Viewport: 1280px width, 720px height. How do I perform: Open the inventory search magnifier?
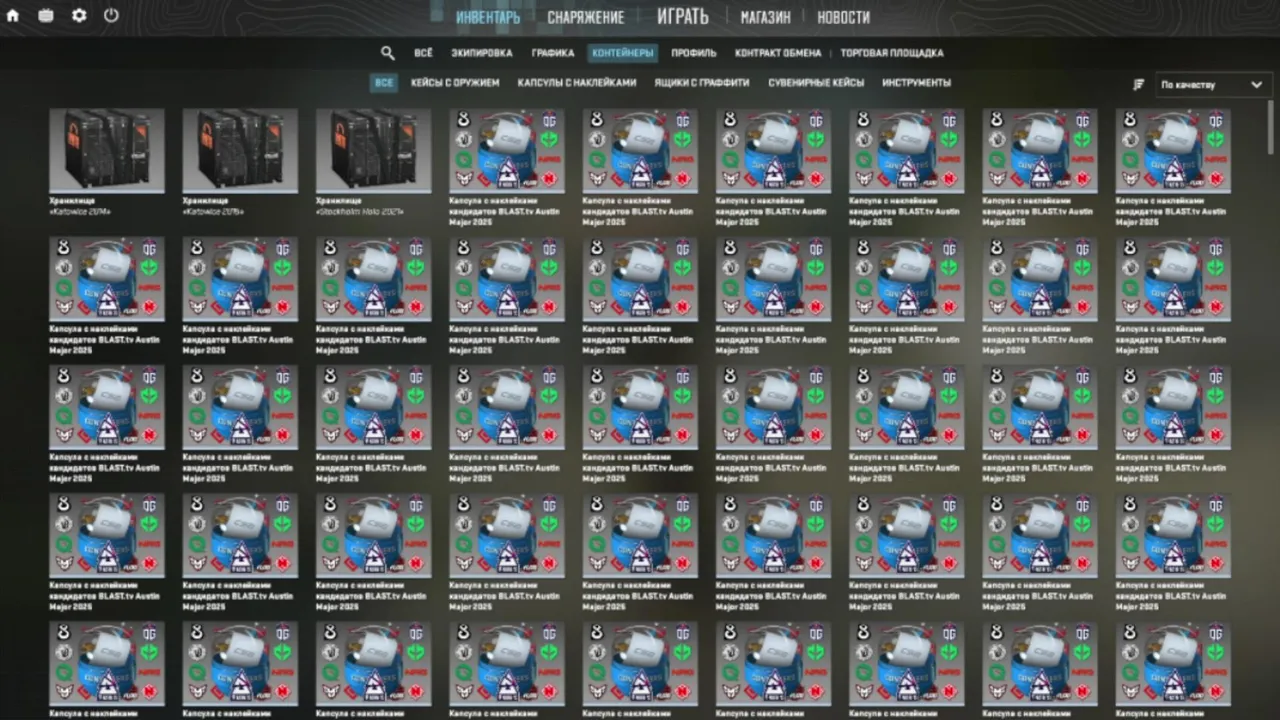[x=388, y=53]
